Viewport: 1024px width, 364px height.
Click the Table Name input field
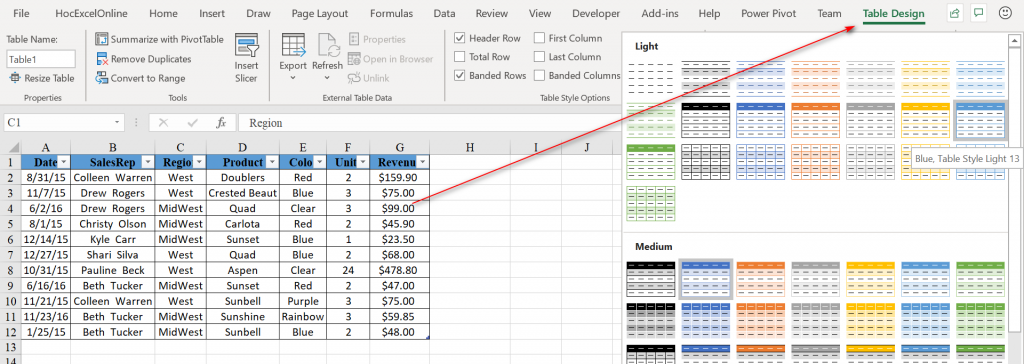pos(41,59)
